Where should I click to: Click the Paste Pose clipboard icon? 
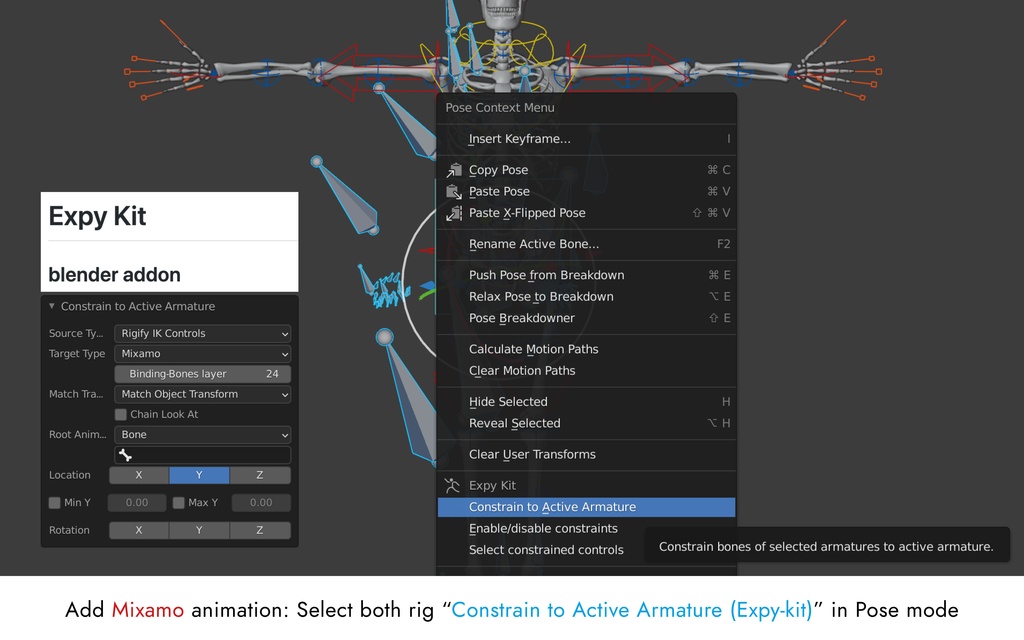point(454,191)
